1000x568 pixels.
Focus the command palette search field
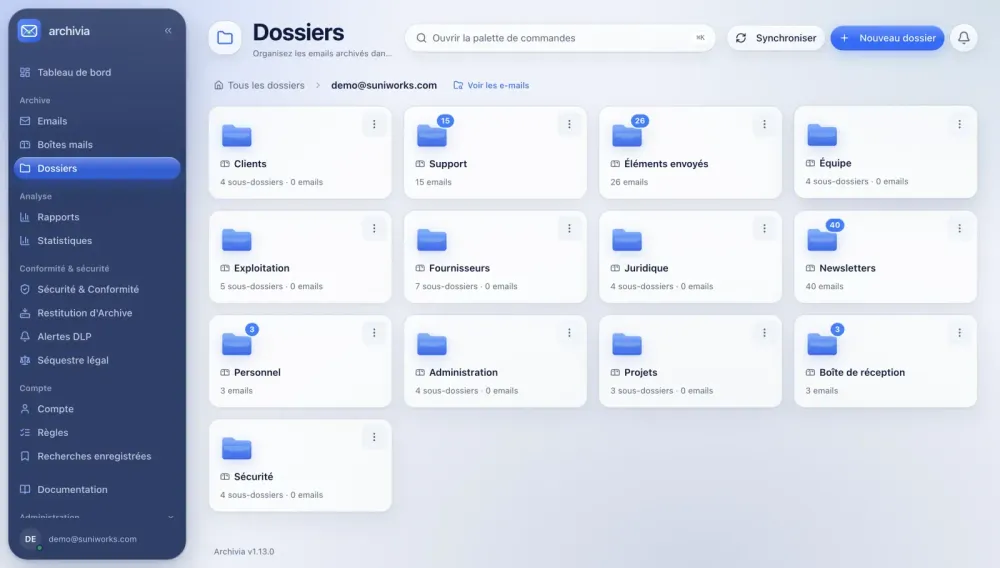[x=560, y=38]
